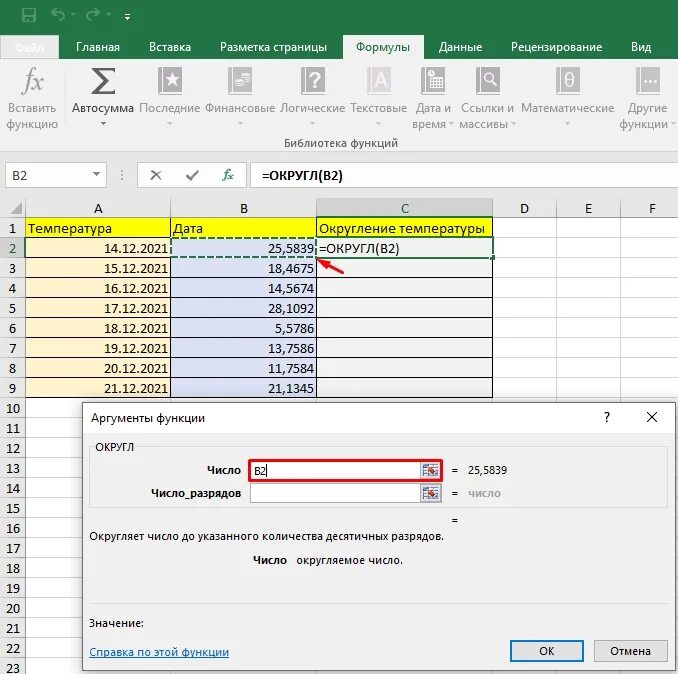
Task: Open the More Functions icon
Action: 647,81
